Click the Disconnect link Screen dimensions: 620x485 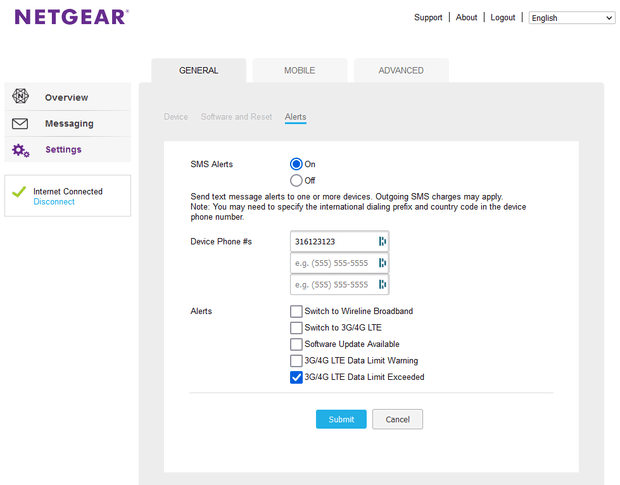tap(54, 202)
